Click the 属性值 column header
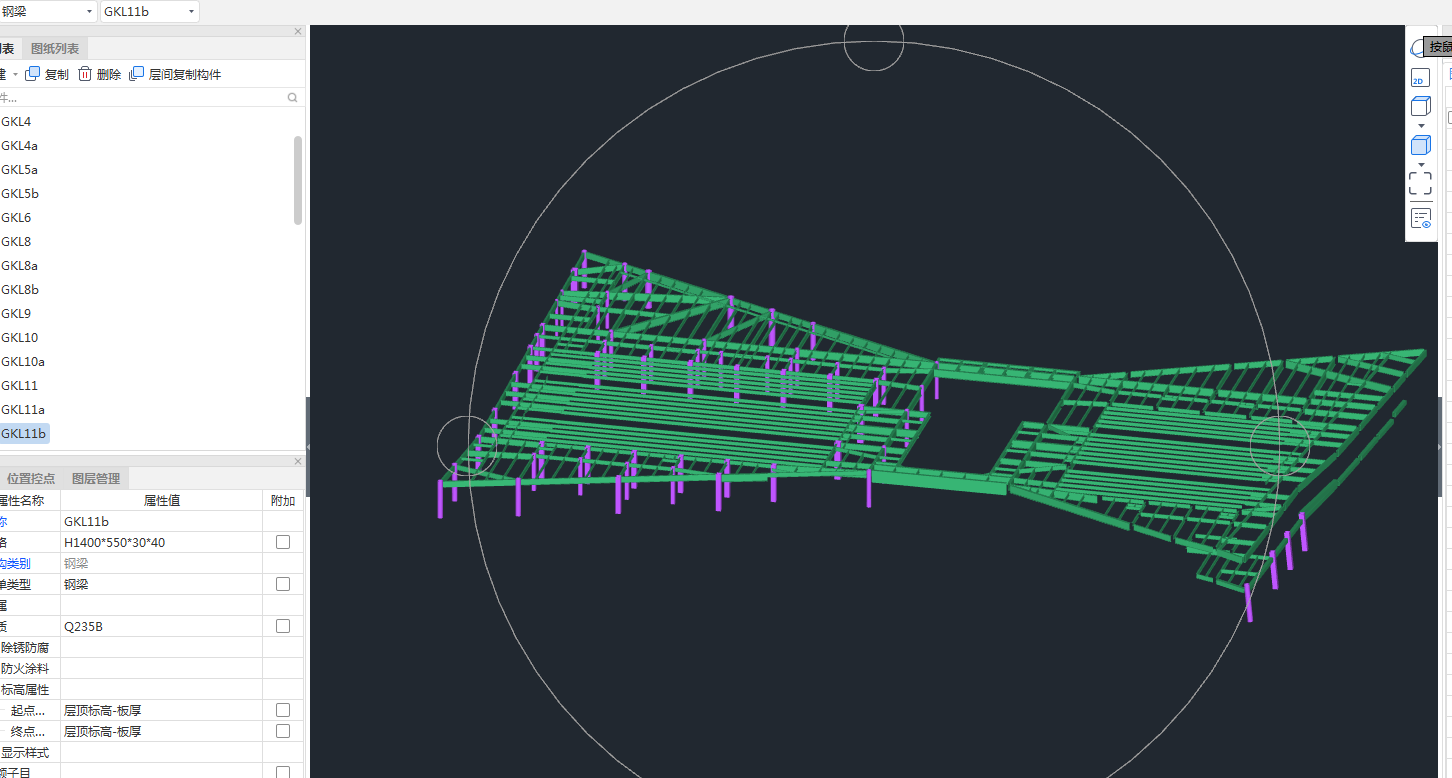Image resolution: width=1452 pixels, height=778 pixels. tap(161, 500)
